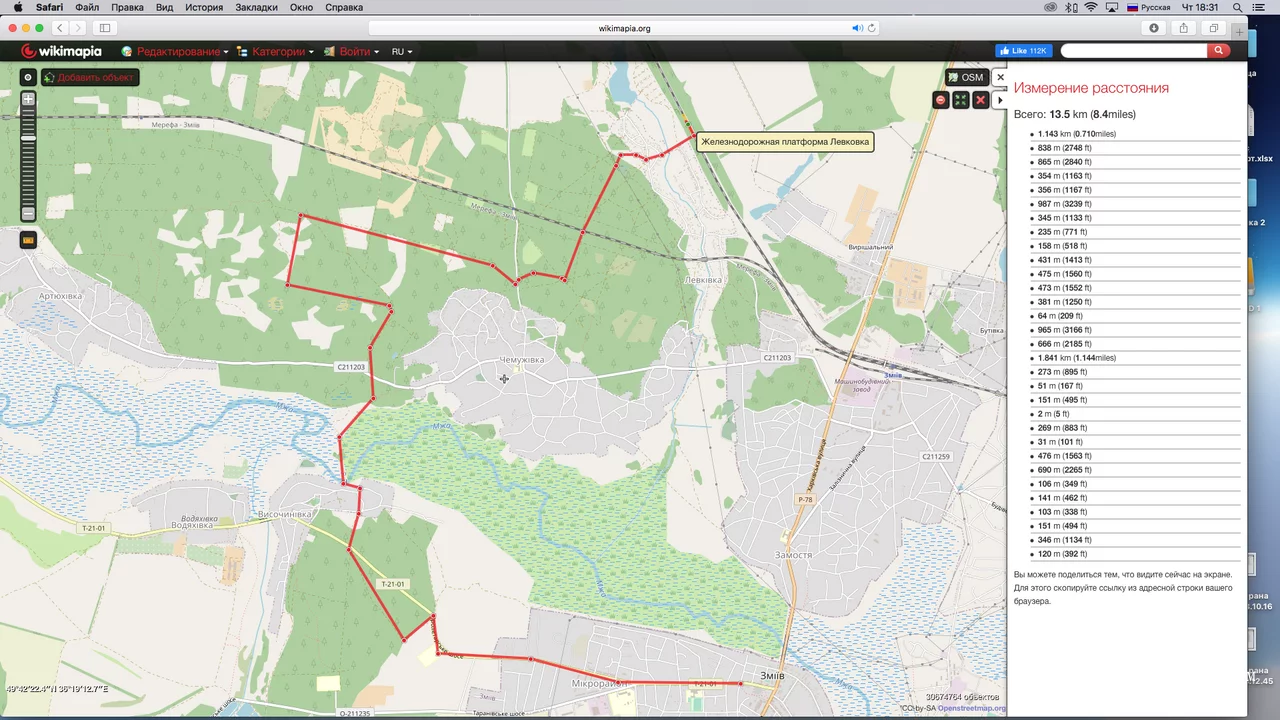1280x720 pixels.
Task: Click the Wi-Fi icon in the menu bar
Action: coord(1090,7)
